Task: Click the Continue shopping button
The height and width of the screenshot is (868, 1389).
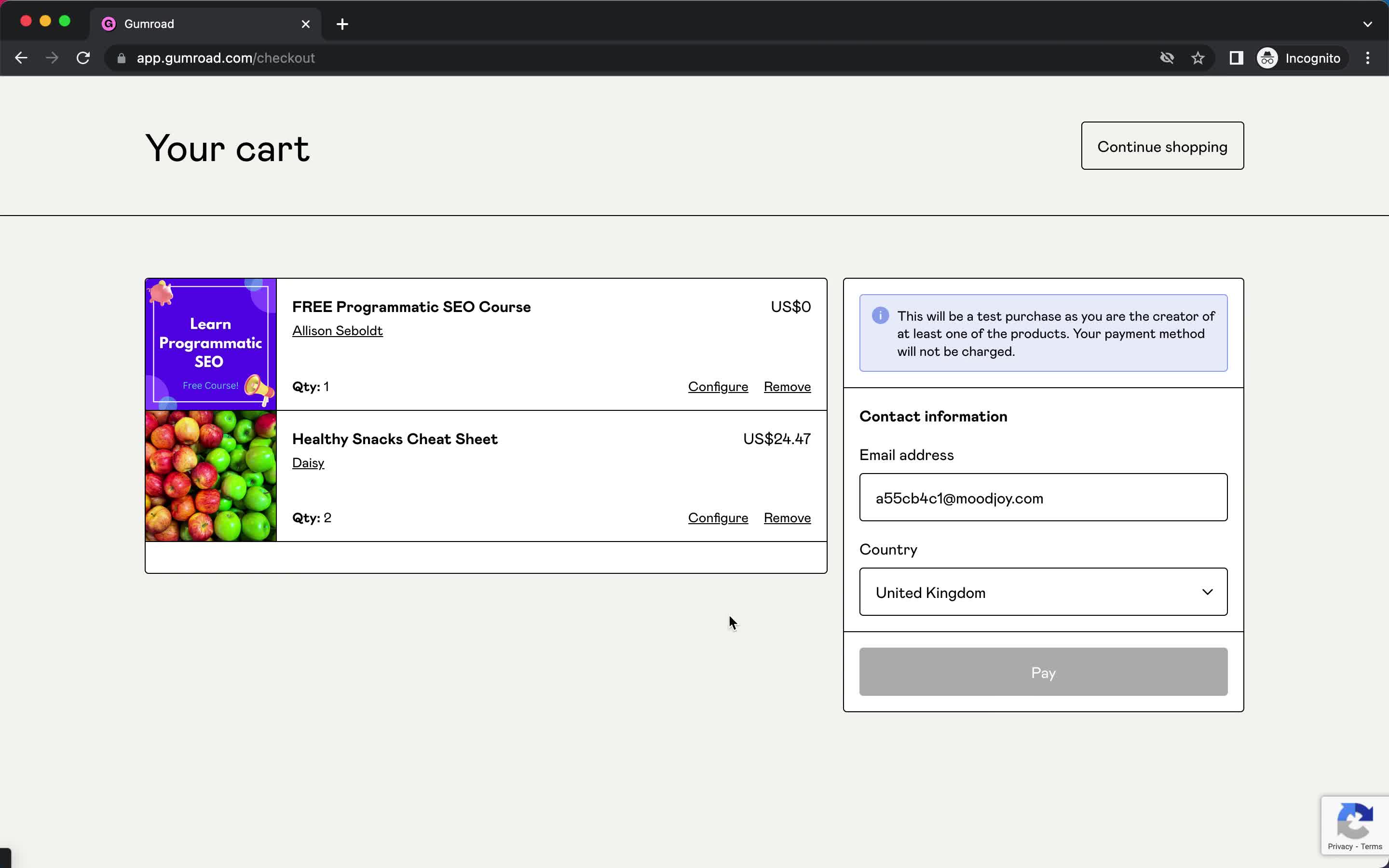Action: 1162,146
